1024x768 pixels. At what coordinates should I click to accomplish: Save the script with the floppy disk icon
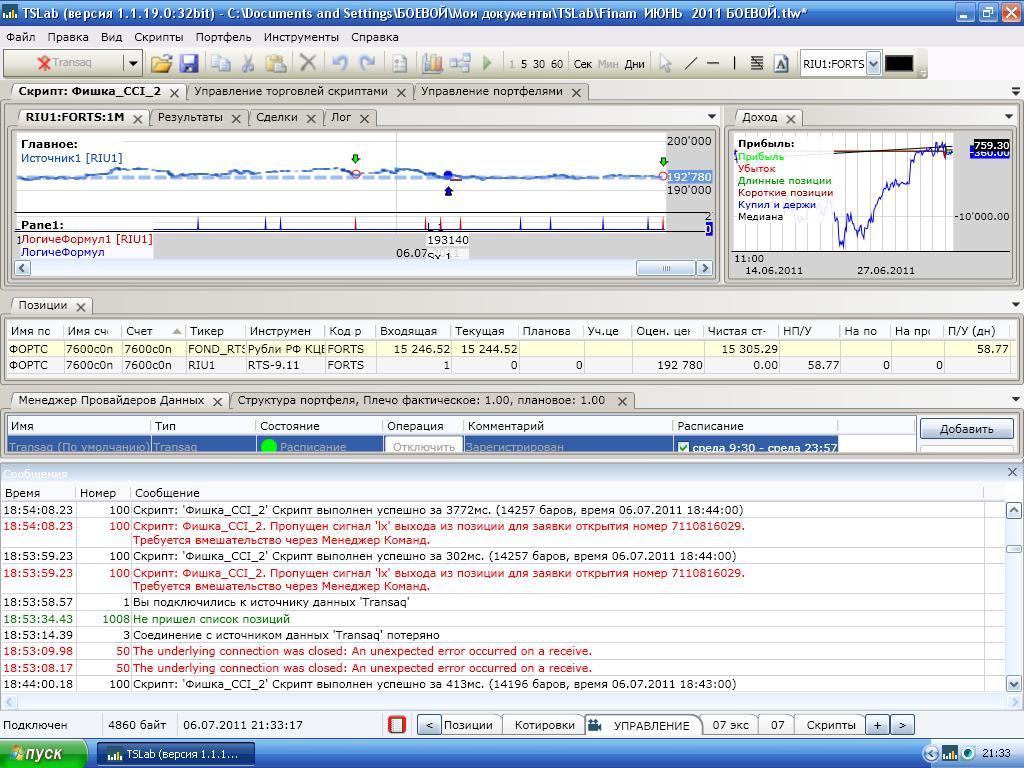click(189, 64)
